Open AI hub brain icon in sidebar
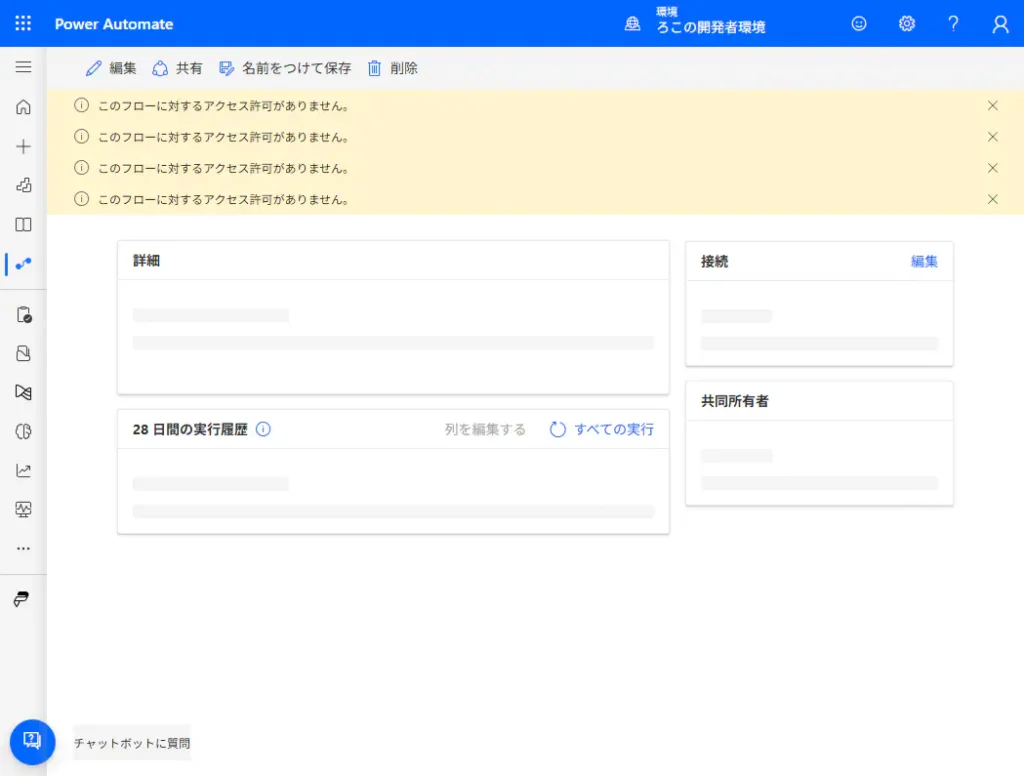This screenshot has height=776, width=1024. [x=23, y=431]
